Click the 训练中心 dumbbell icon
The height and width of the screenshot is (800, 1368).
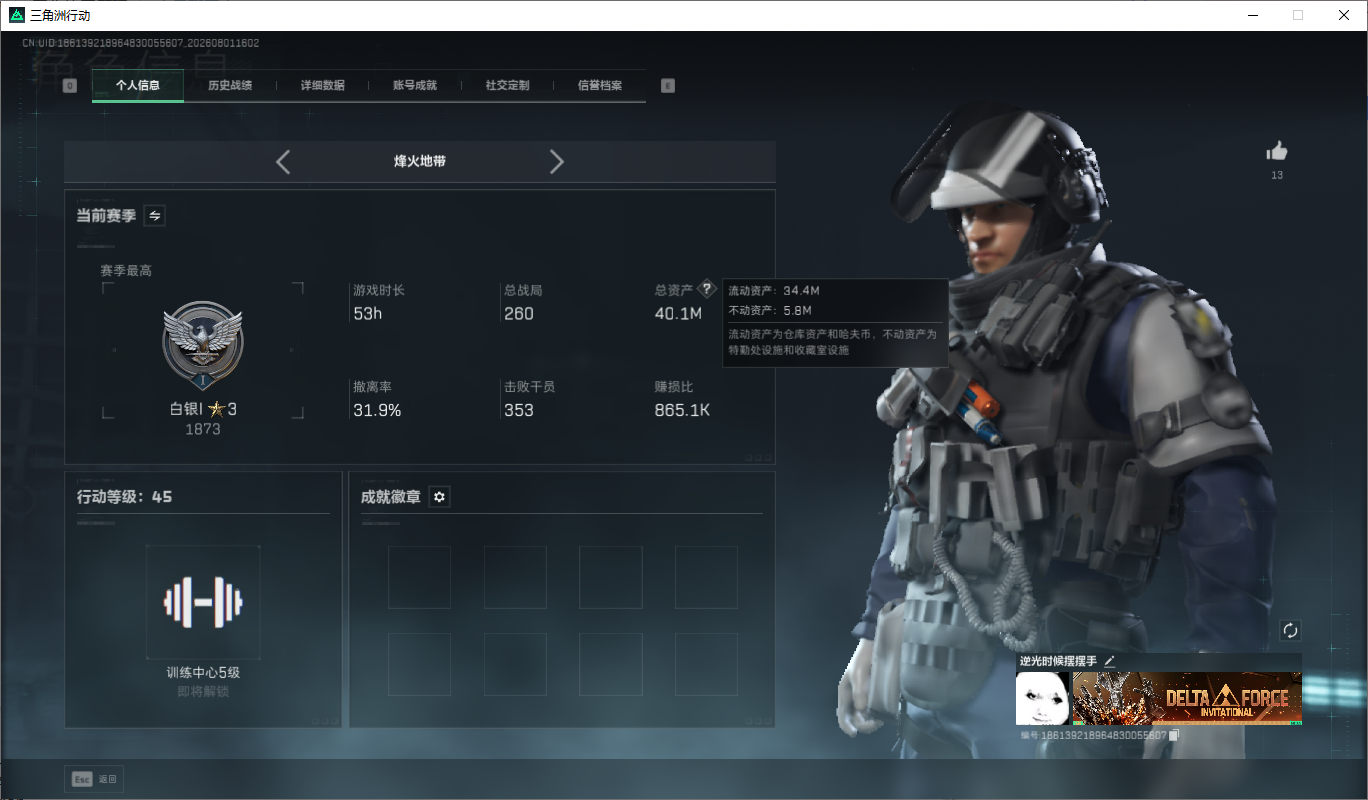tap(203, 602)
